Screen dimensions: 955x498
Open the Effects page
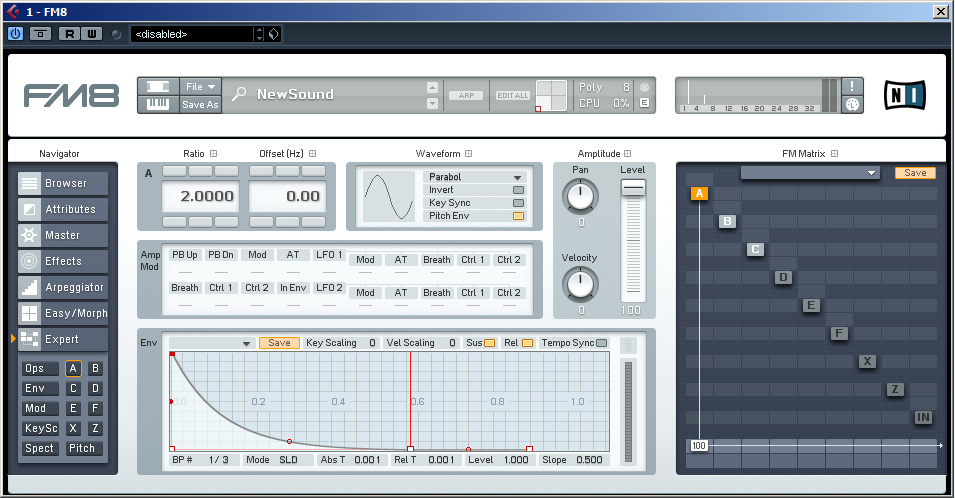[63, 261]
